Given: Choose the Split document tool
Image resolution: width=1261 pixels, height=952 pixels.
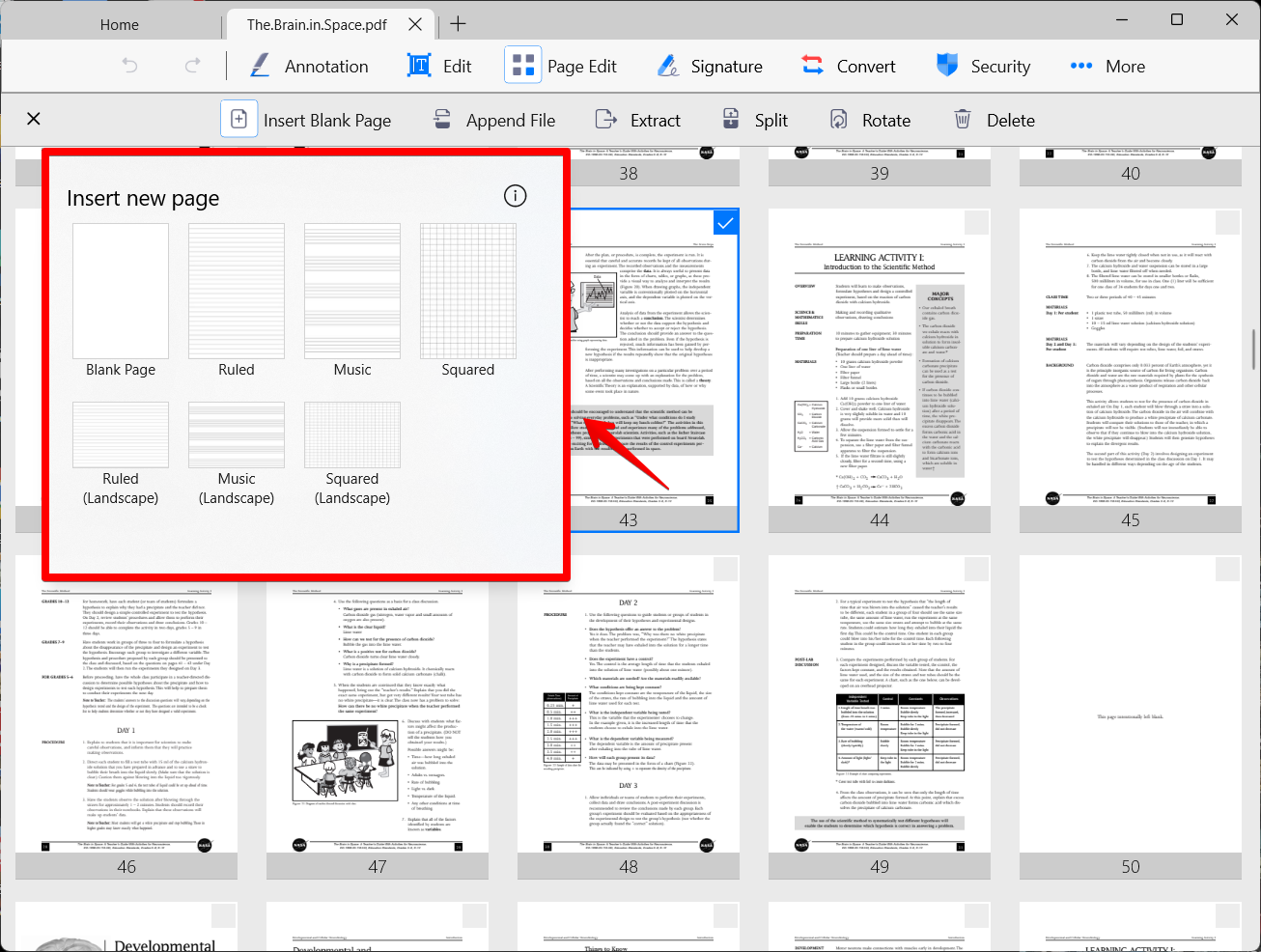Looking at the screenshot, I should tap(756, 120).
